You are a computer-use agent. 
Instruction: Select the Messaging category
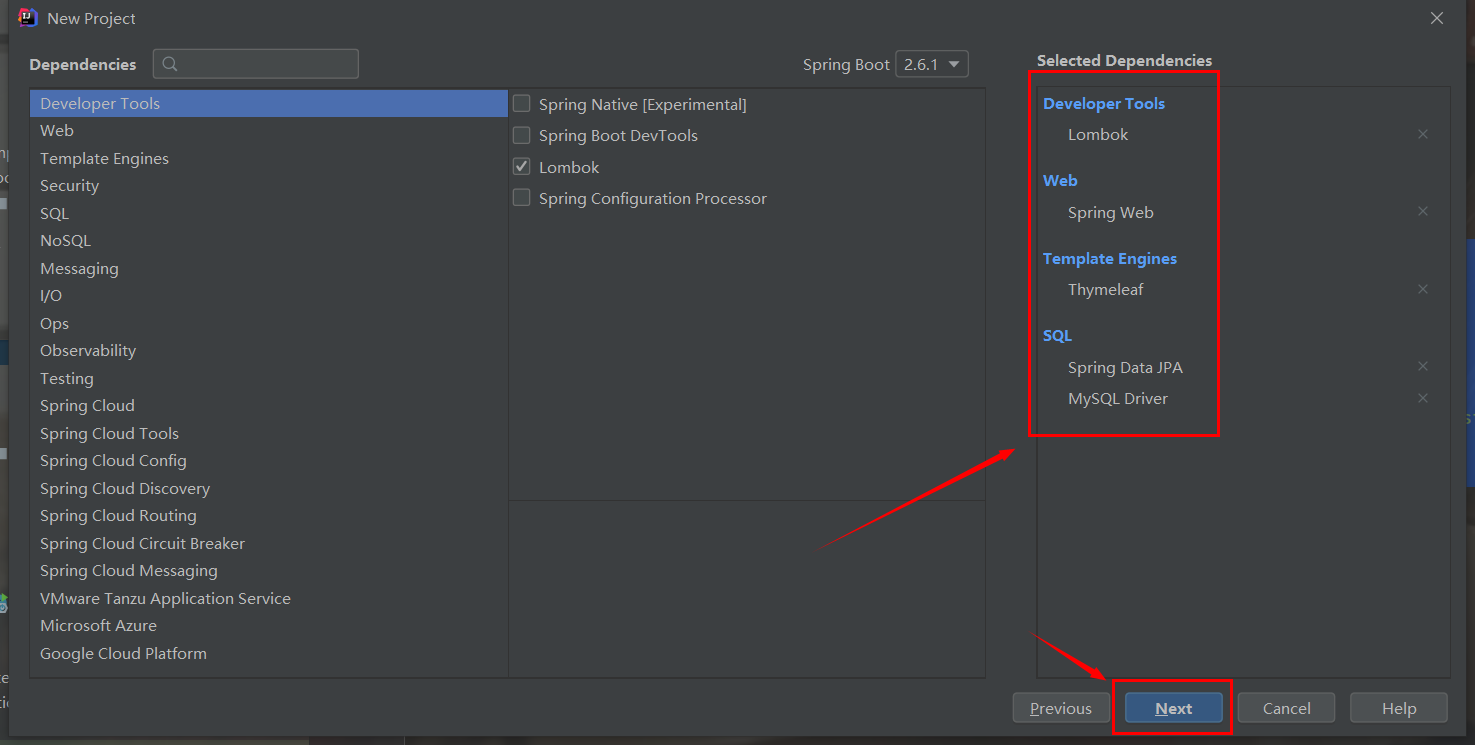(x=269, y=268)
